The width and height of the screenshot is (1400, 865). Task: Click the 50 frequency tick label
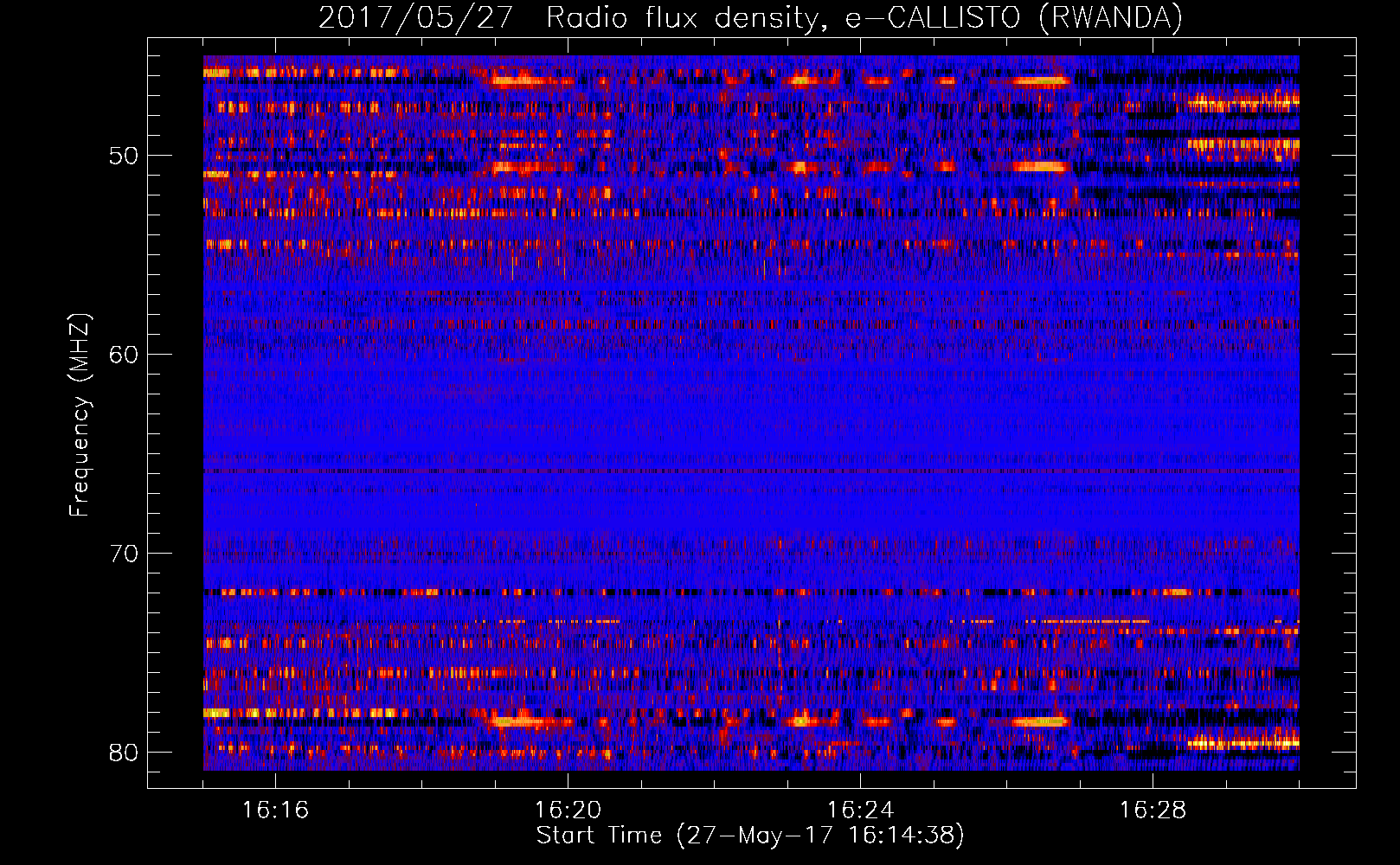point(123,157)
